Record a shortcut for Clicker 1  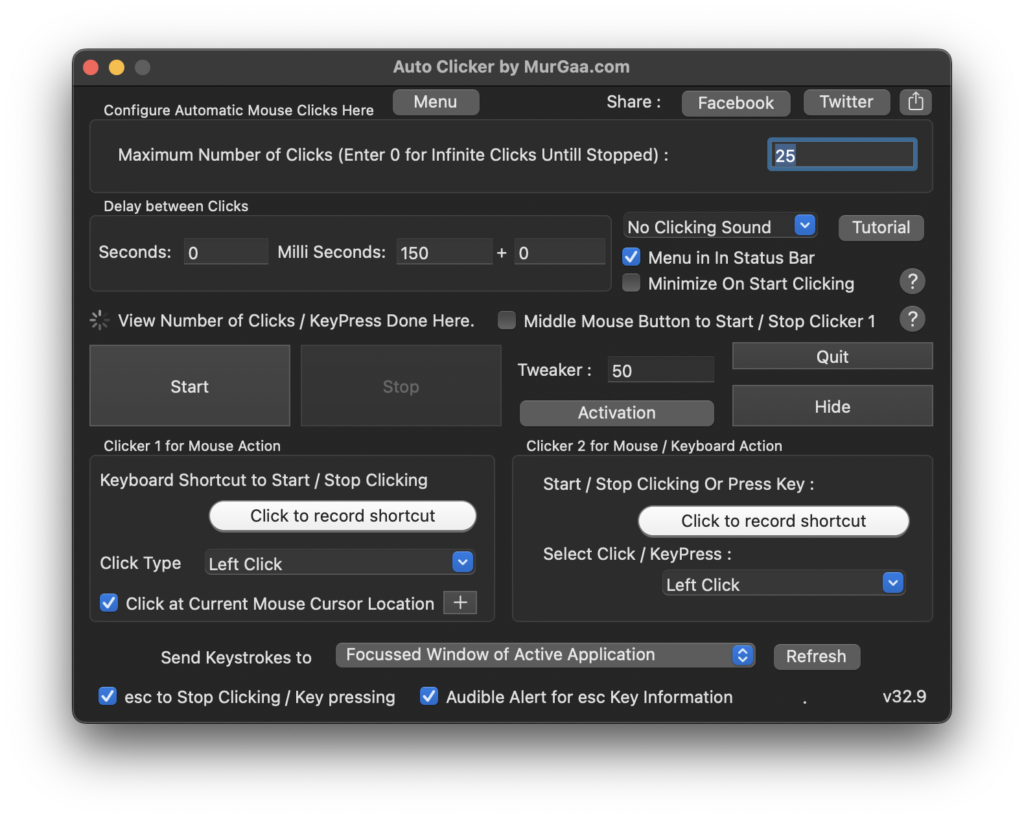(342, 515)
